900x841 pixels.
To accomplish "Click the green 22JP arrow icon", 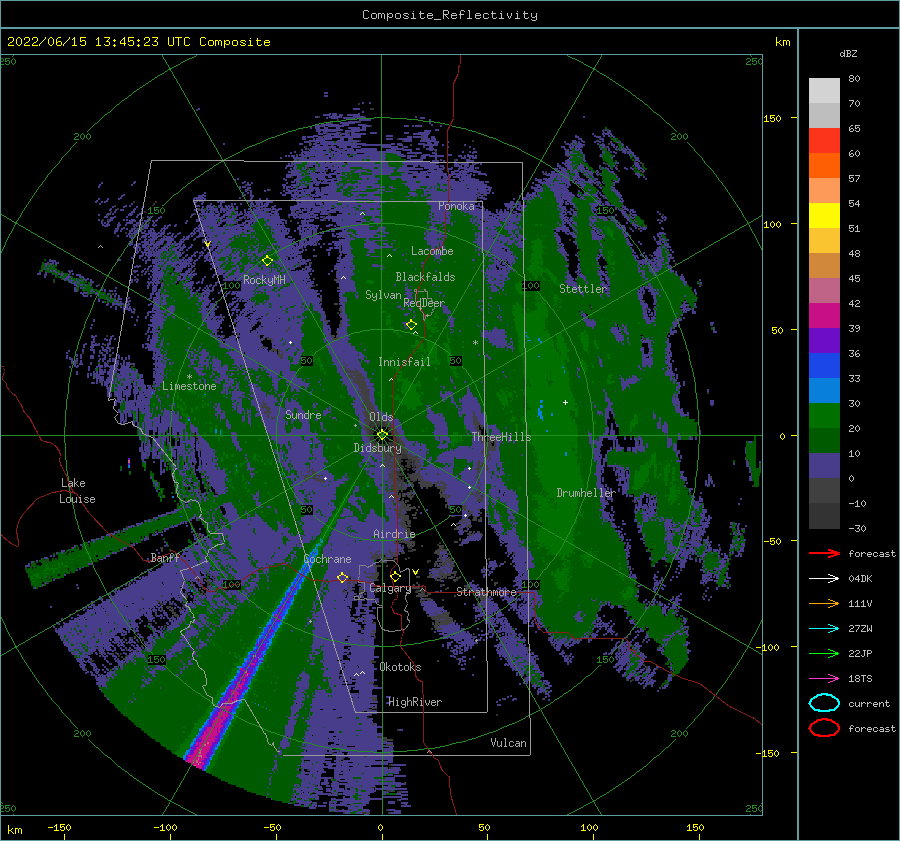I will click(x=824, y=653).
